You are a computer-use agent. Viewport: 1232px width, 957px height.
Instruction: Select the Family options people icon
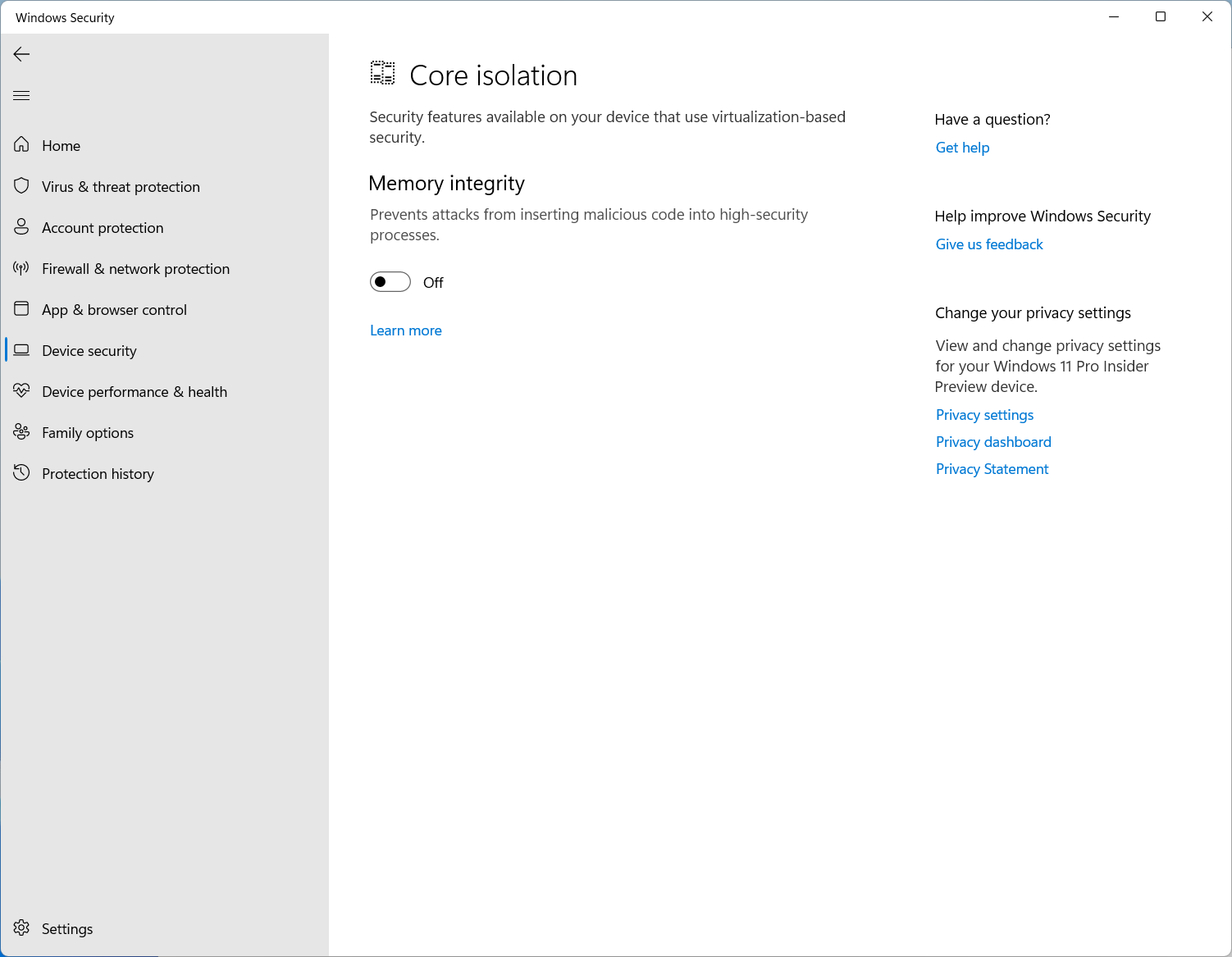click(21, 432)
